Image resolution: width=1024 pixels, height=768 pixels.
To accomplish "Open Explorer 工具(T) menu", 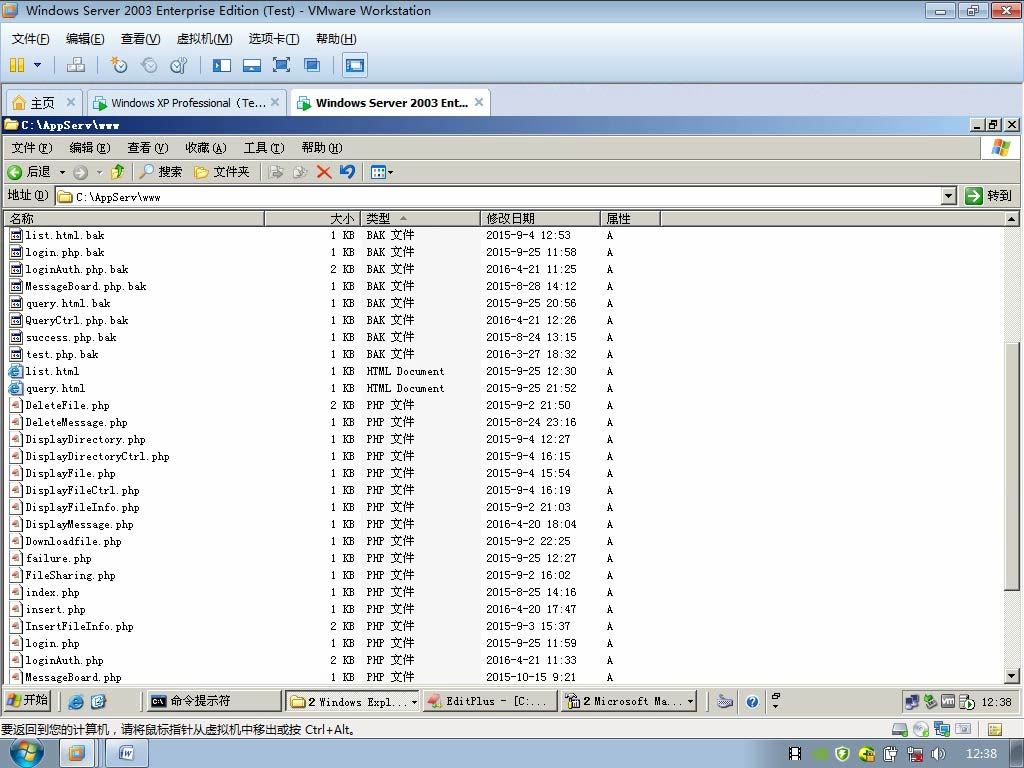I will [x=264, y=148].
